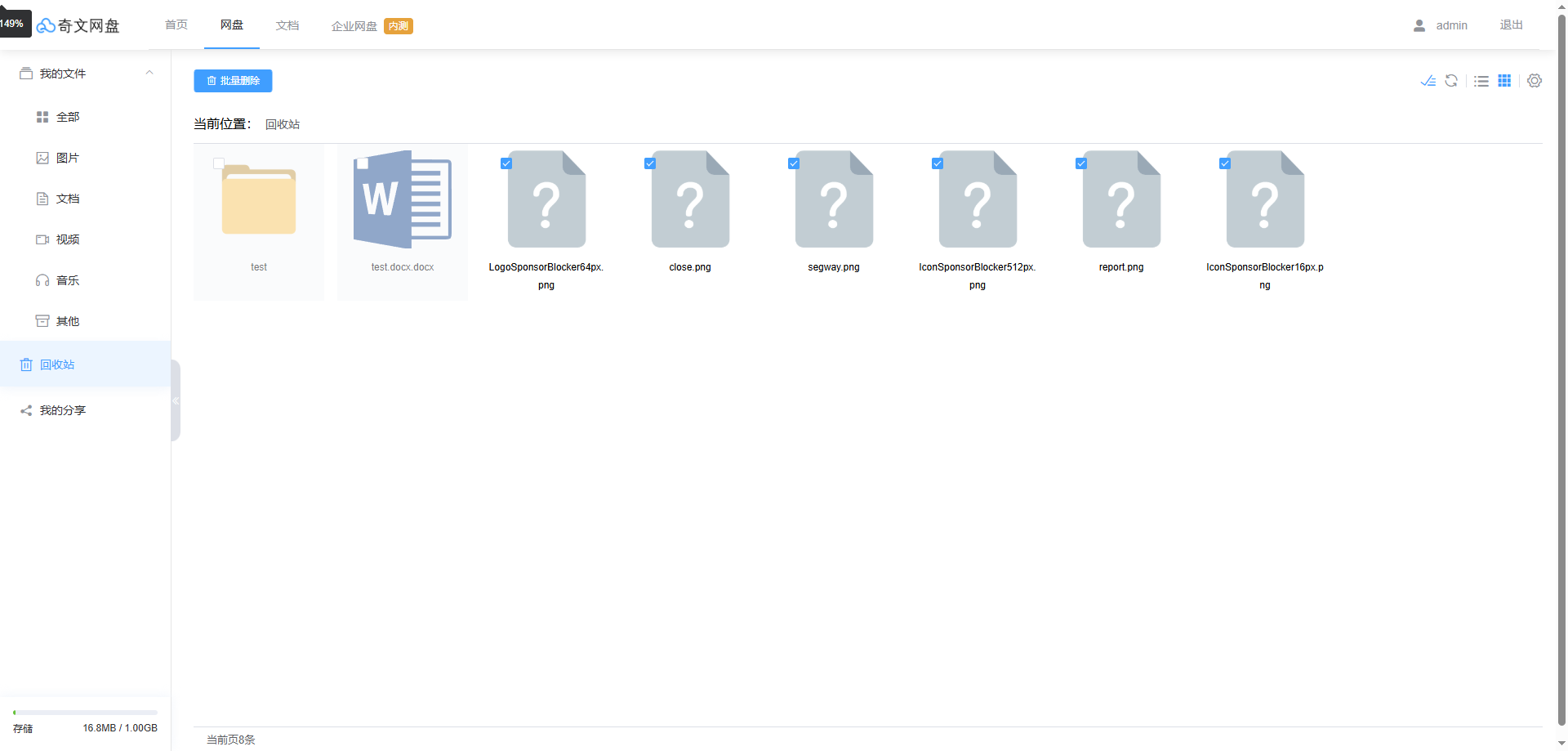1568x751 pixels.
Task: Click the logout link
Action: (x=1511, y=25)
